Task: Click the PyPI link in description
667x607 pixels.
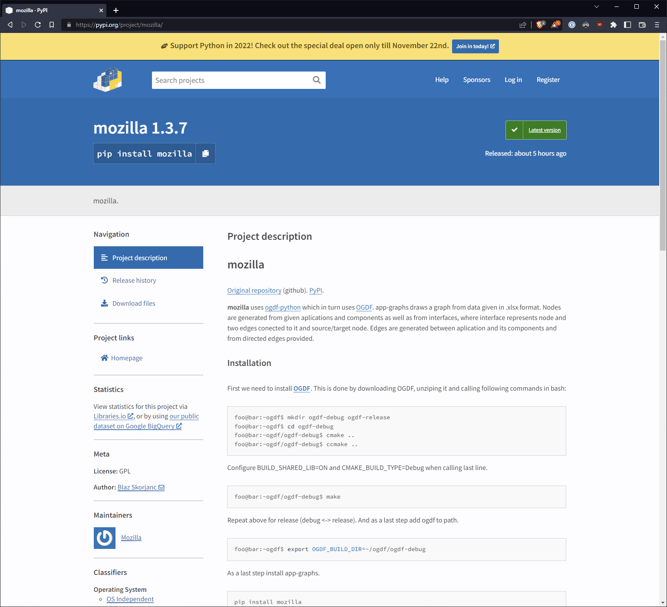Action: [x=316, y=291]
